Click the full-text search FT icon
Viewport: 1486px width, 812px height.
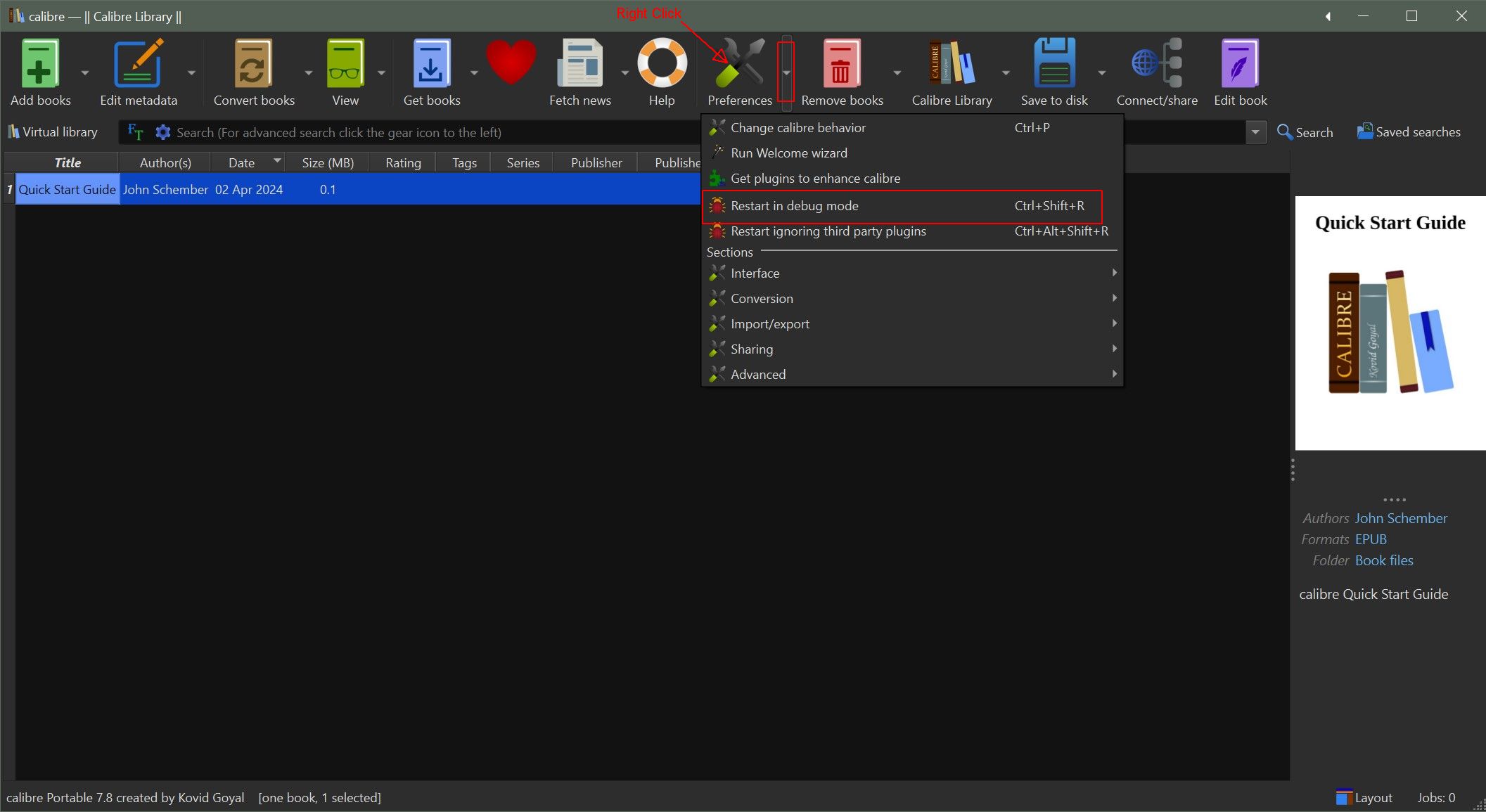click(x=135, y=132)
